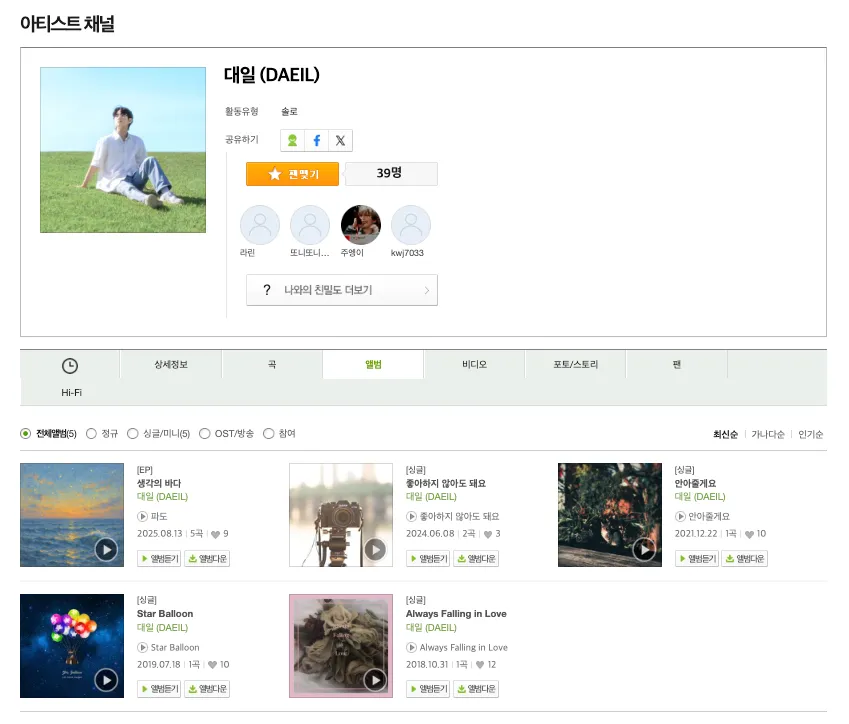Download the 좋아하지 않아도 돼요 album via 앨범다운

click(x=476, y=559)
